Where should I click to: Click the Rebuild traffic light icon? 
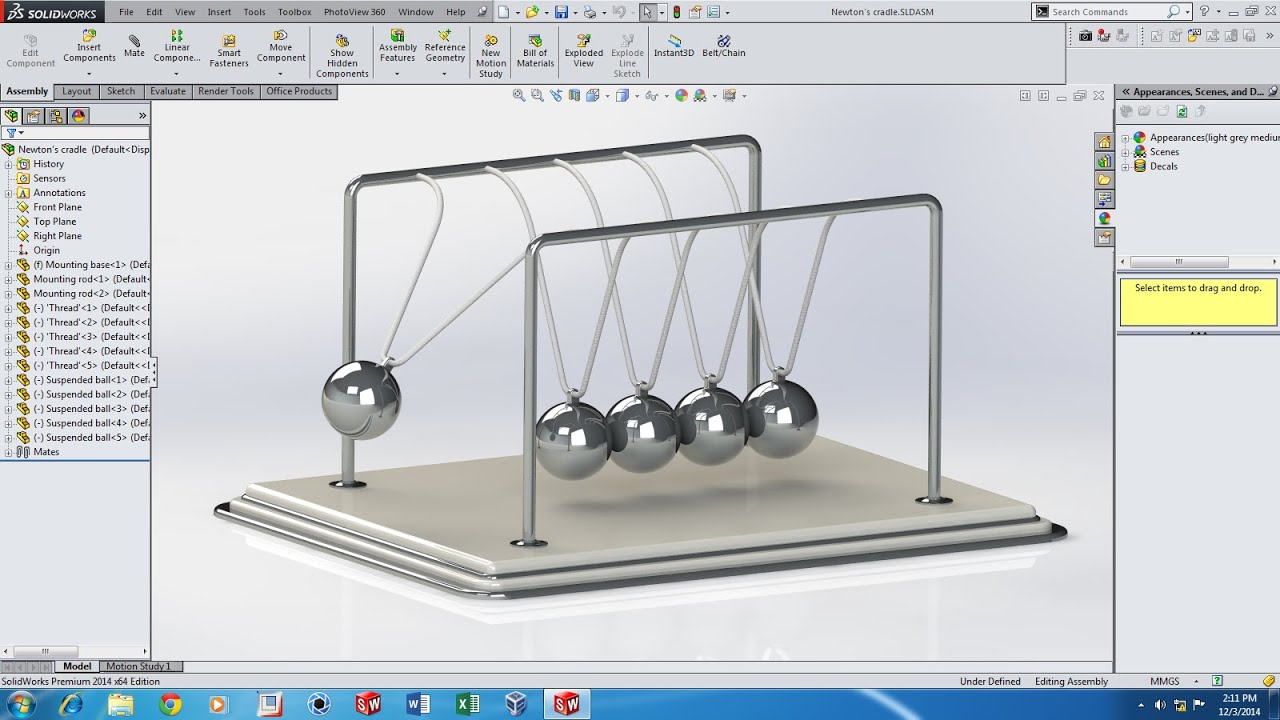pyautogui.click(x=677, y=12)
